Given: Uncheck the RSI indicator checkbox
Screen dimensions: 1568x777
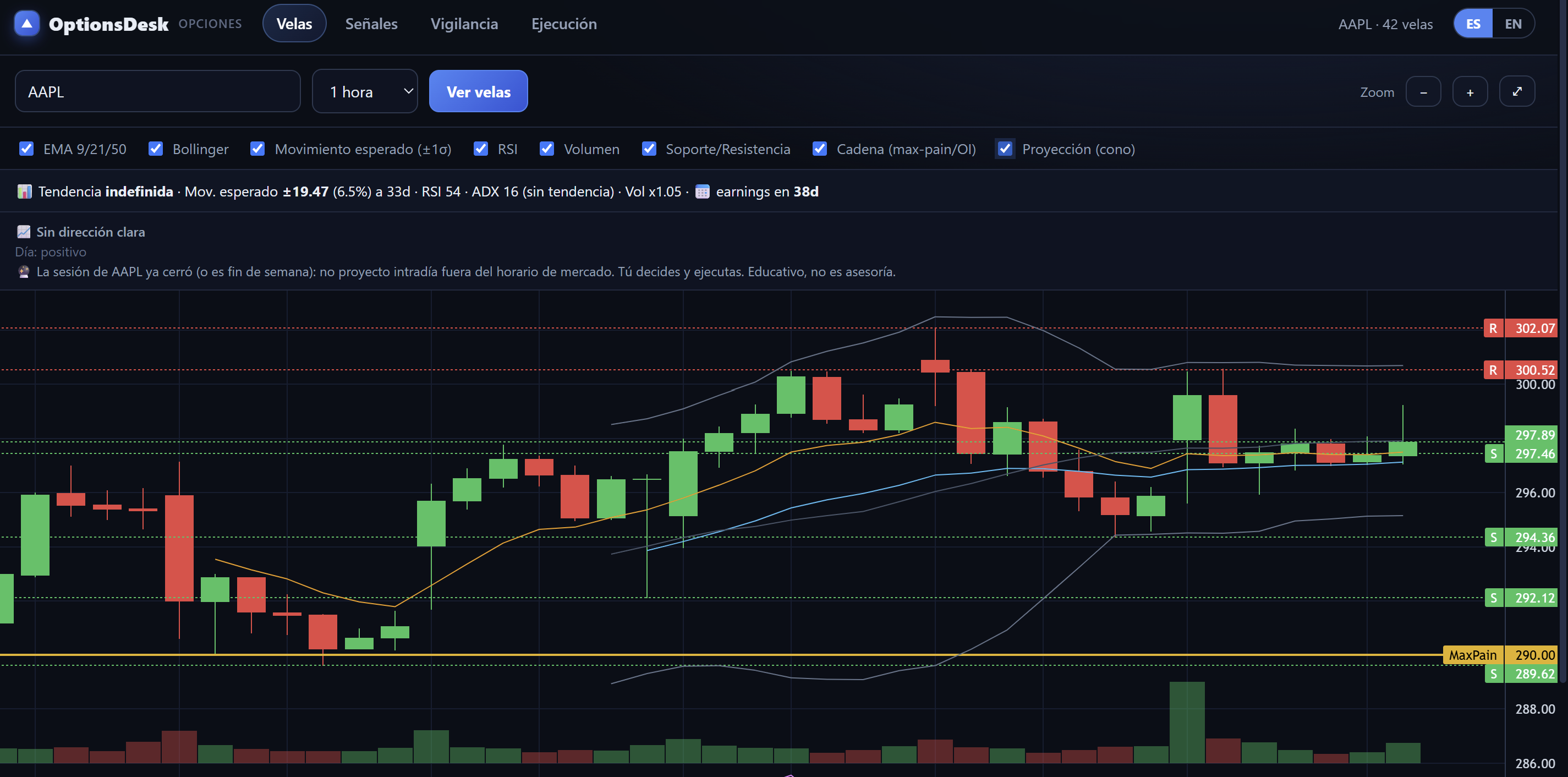Looking at the screenshot, I should coord(481,149).
